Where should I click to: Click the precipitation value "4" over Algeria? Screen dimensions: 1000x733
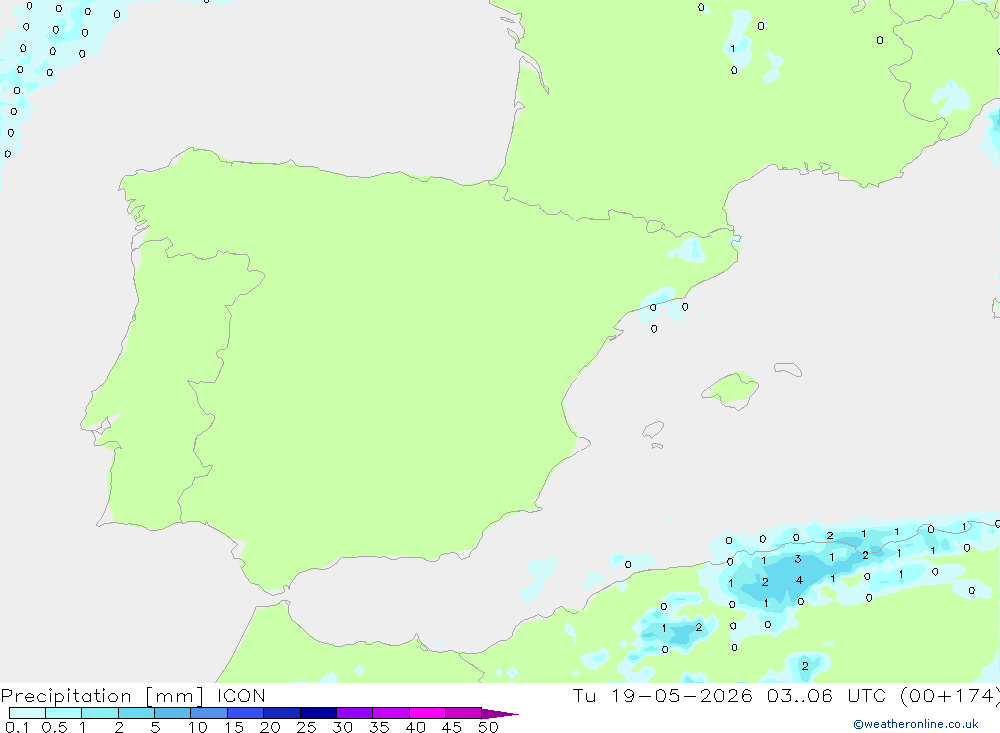(799, 581)
